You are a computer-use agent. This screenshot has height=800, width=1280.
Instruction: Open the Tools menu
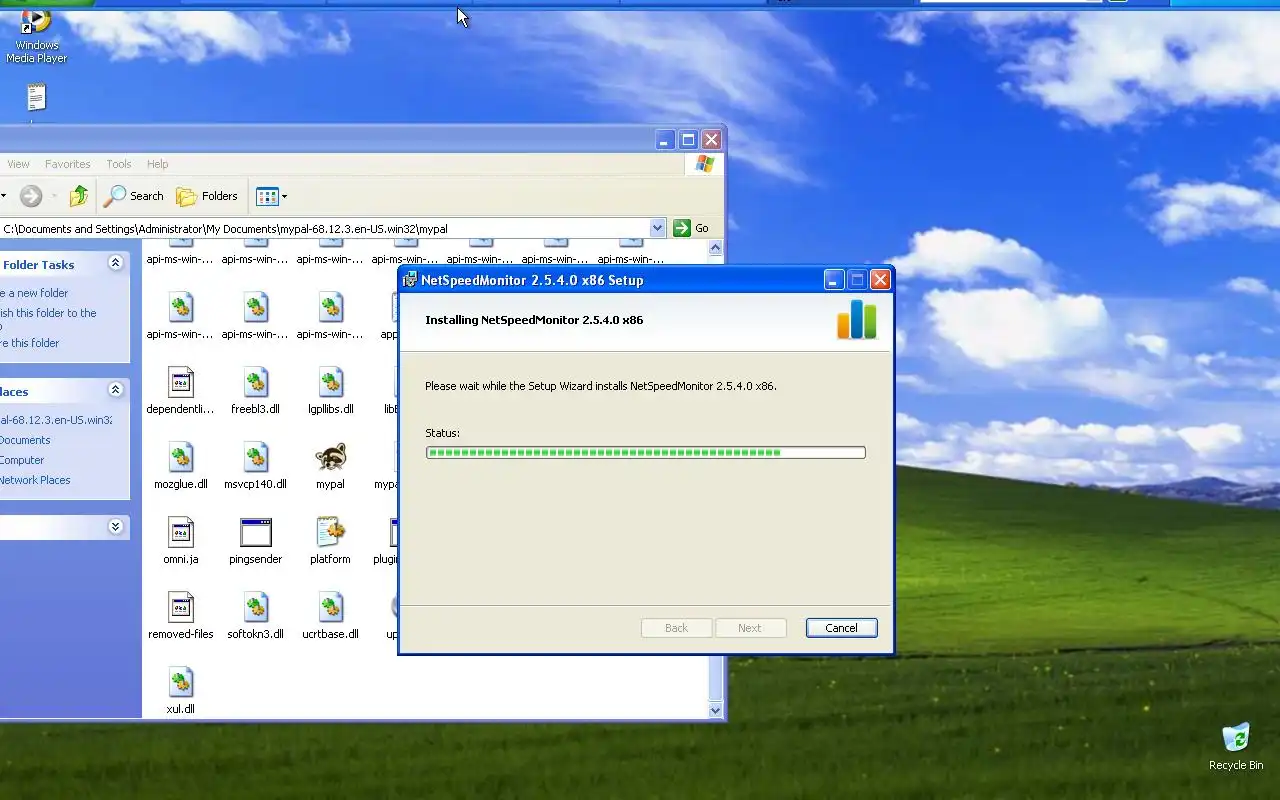[x=119, y=164]
